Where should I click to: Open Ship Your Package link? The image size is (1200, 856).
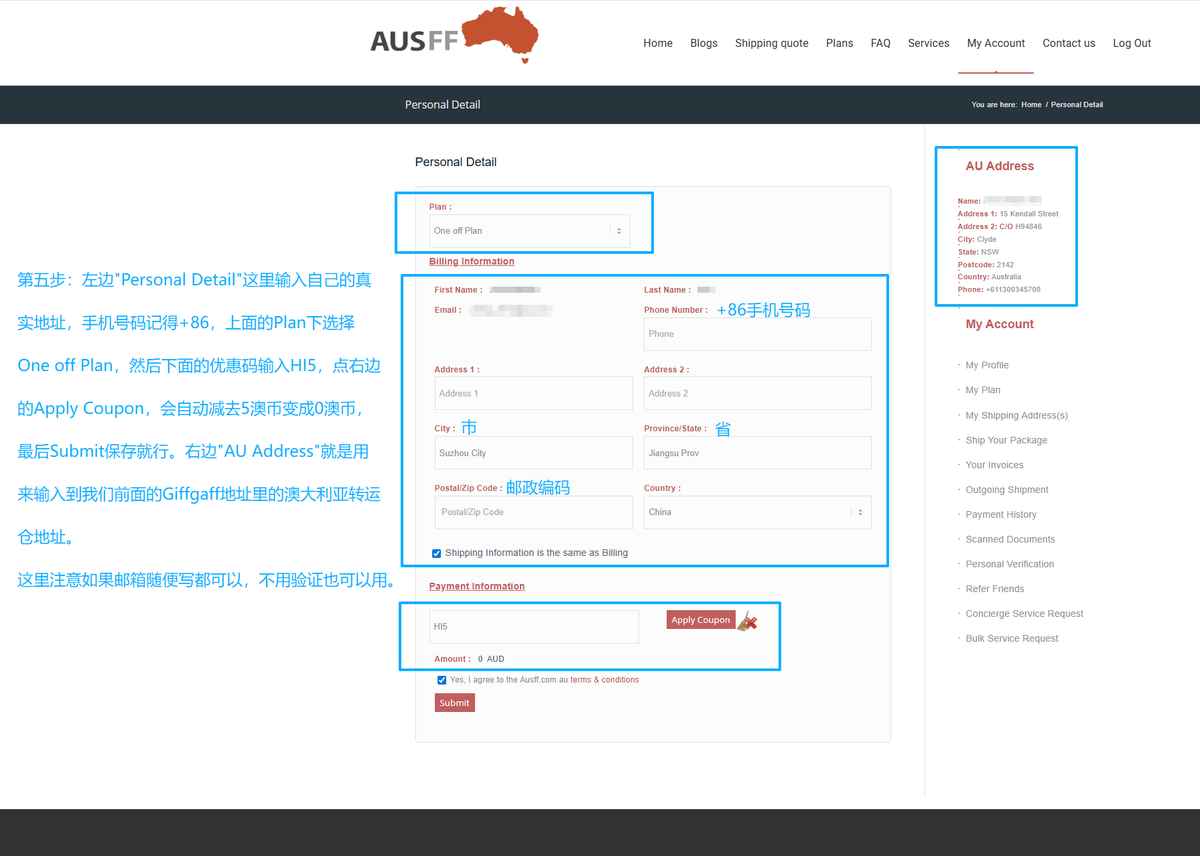(1006, 441)
